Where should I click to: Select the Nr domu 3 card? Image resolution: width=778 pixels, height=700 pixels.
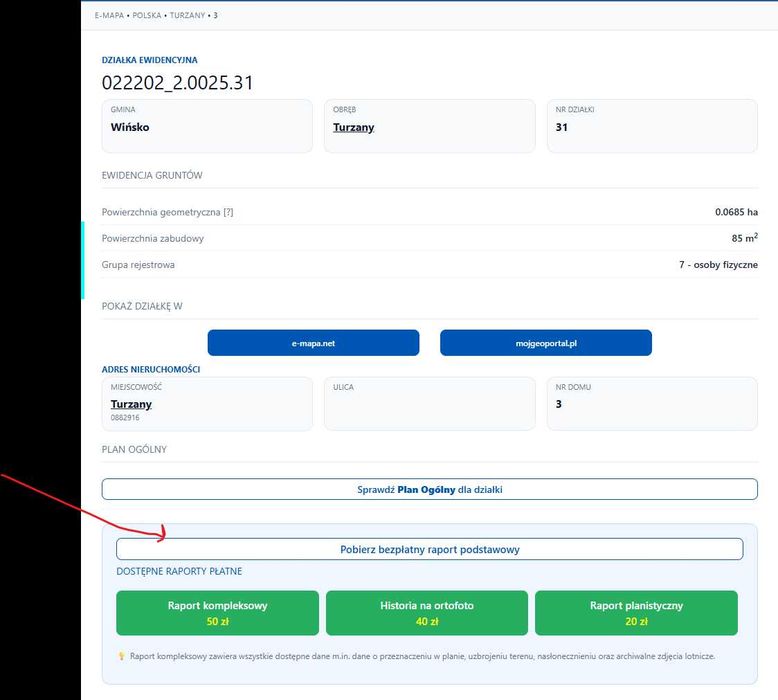(652, 403)
